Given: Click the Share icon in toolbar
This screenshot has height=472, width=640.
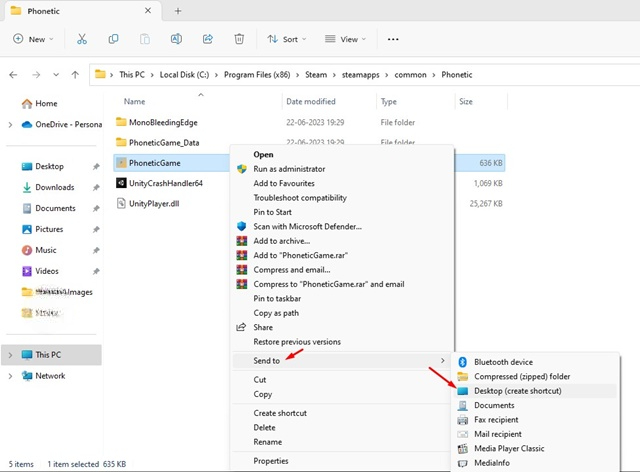Looking at the screenshot, I should [208, 39].
